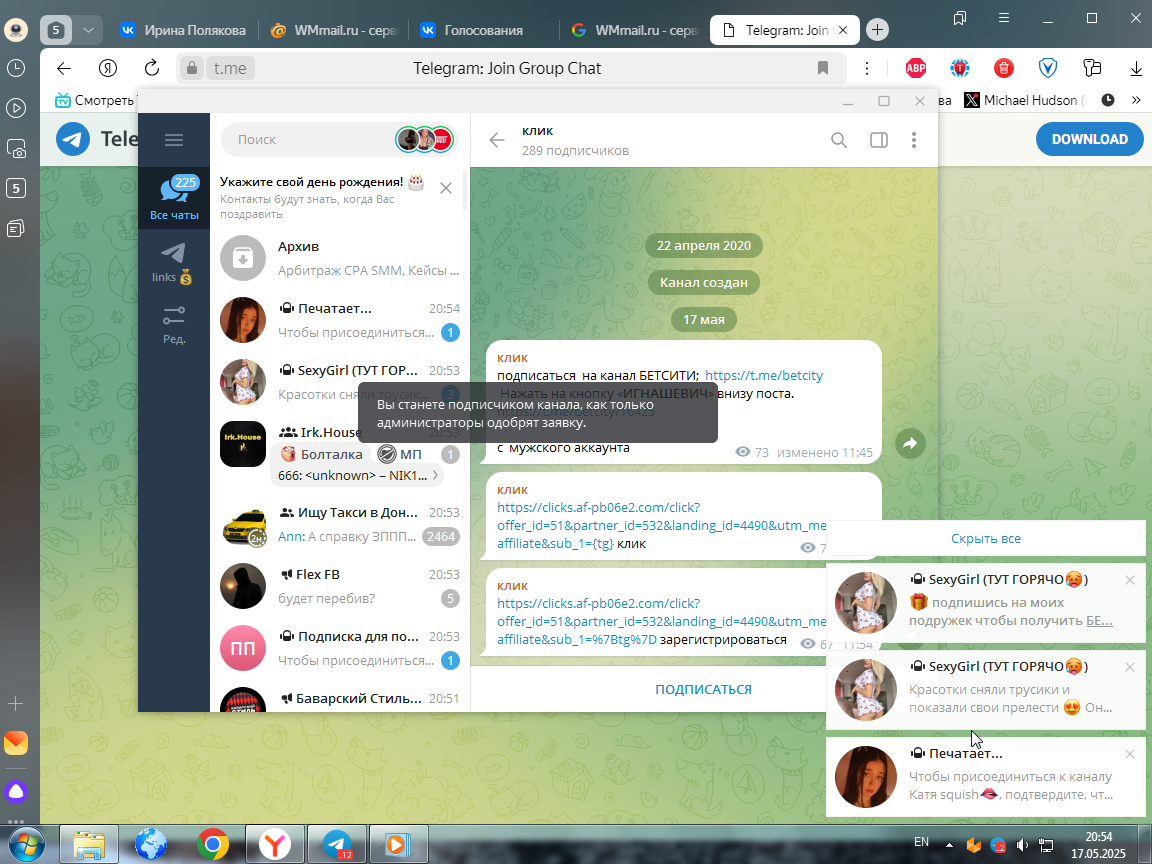
Task: Open the red trash extension icon
Action: 1004,68
